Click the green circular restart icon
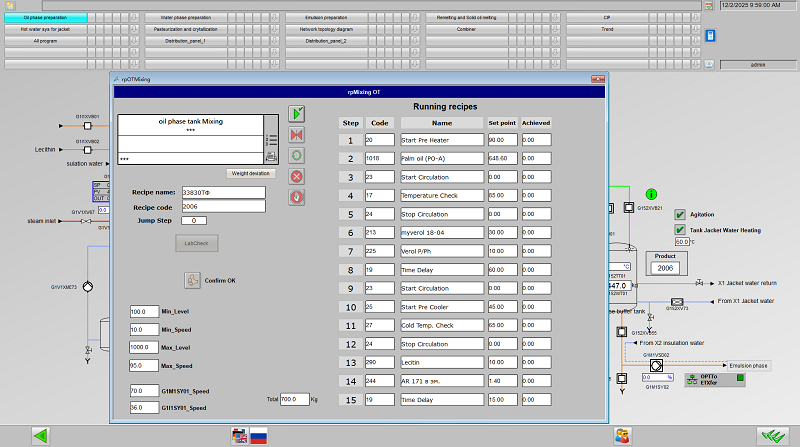The height and width of the screenshot is (447, 800). (x=296, y=155)
